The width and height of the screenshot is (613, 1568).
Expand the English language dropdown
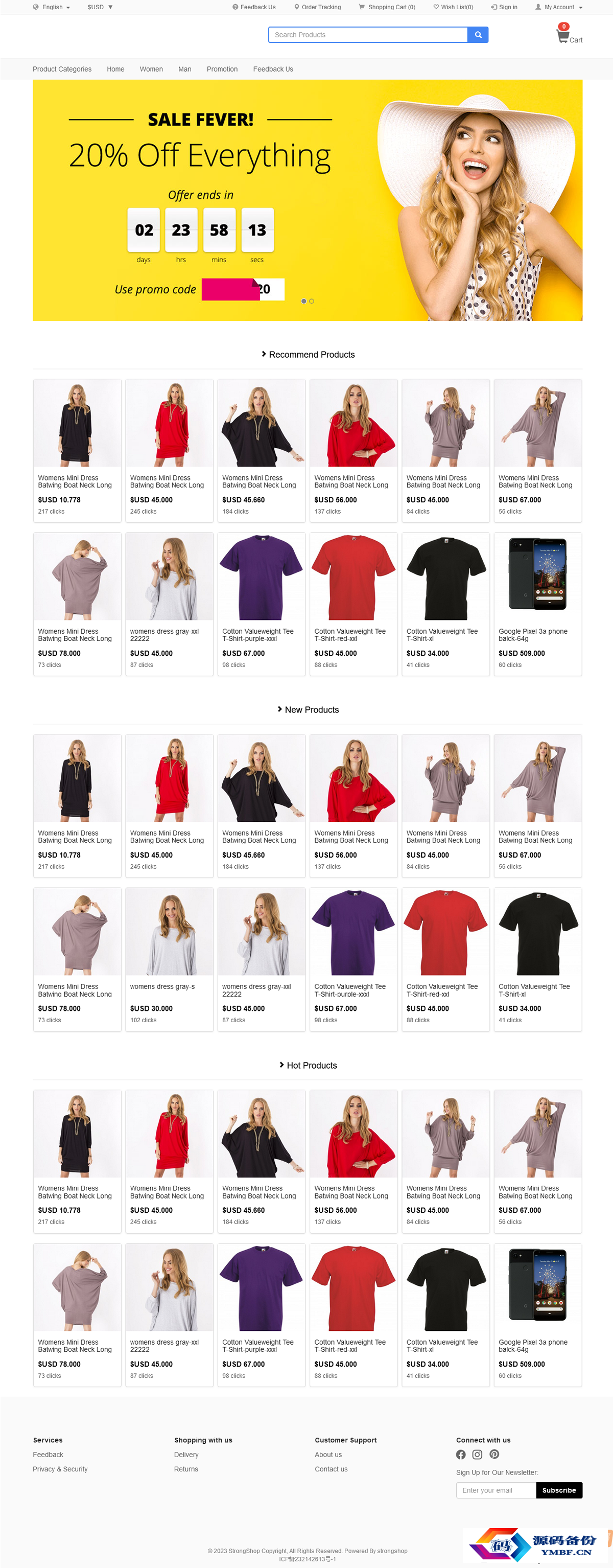52,7
